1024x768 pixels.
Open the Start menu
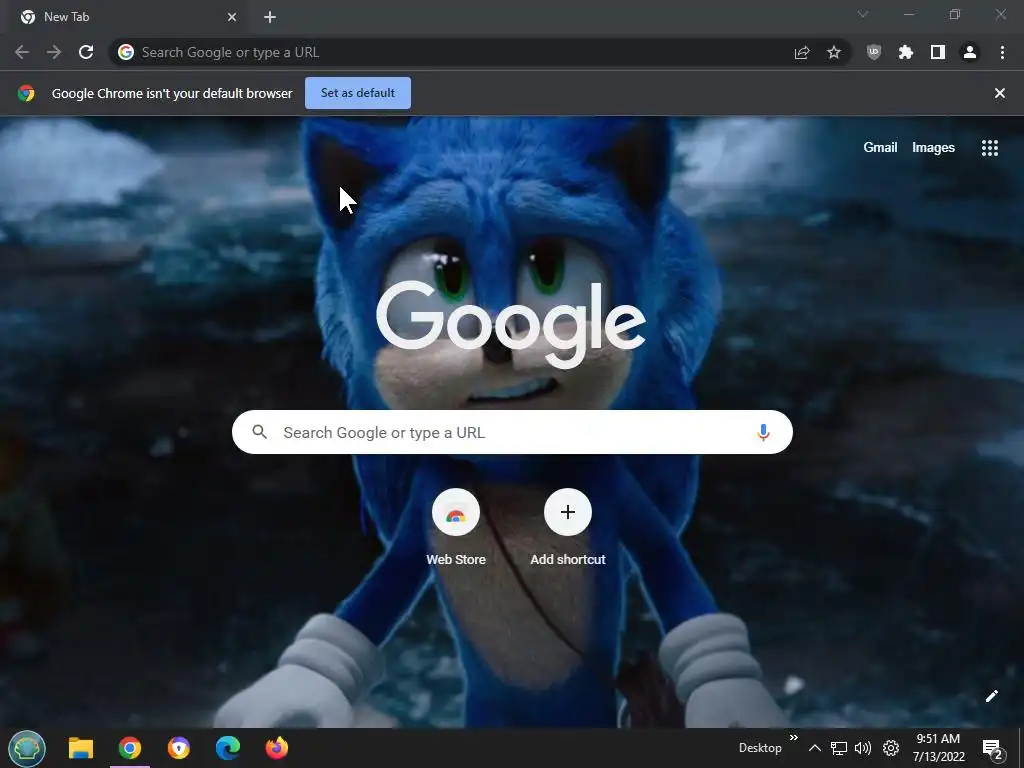click(27, 748)
